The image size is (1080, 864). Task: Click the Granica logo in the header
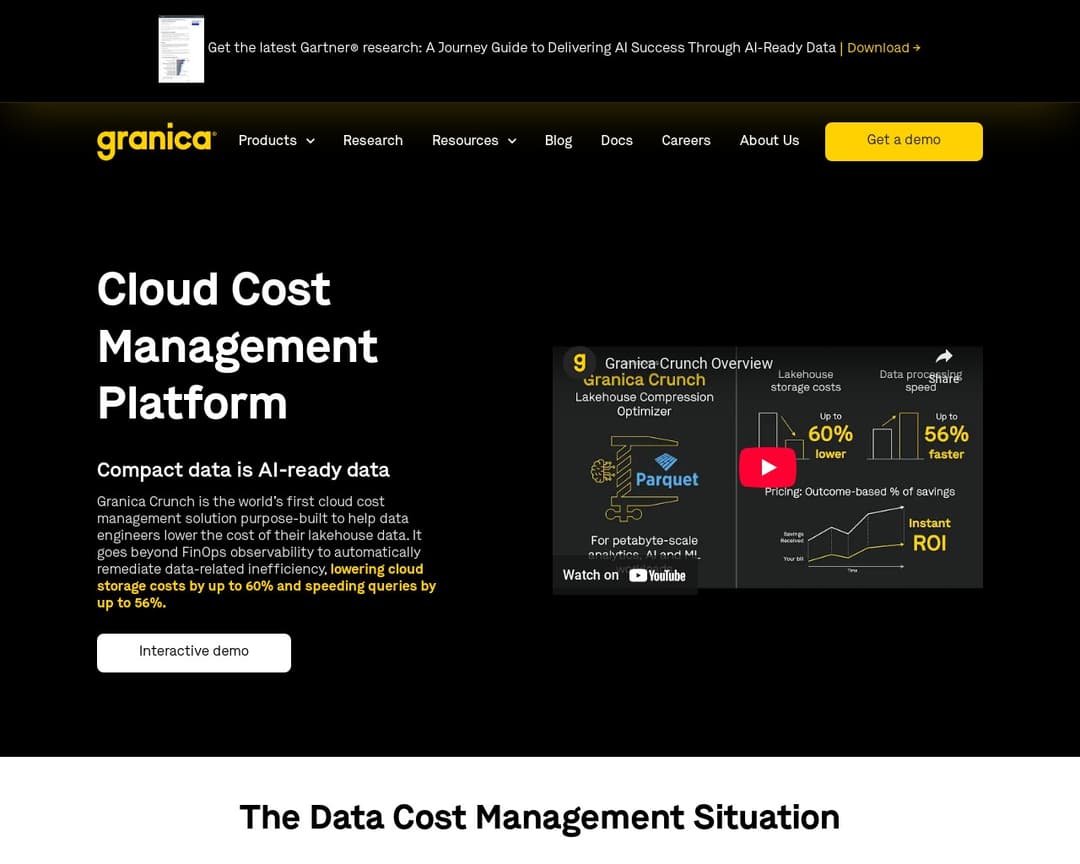tap(156, 141)
